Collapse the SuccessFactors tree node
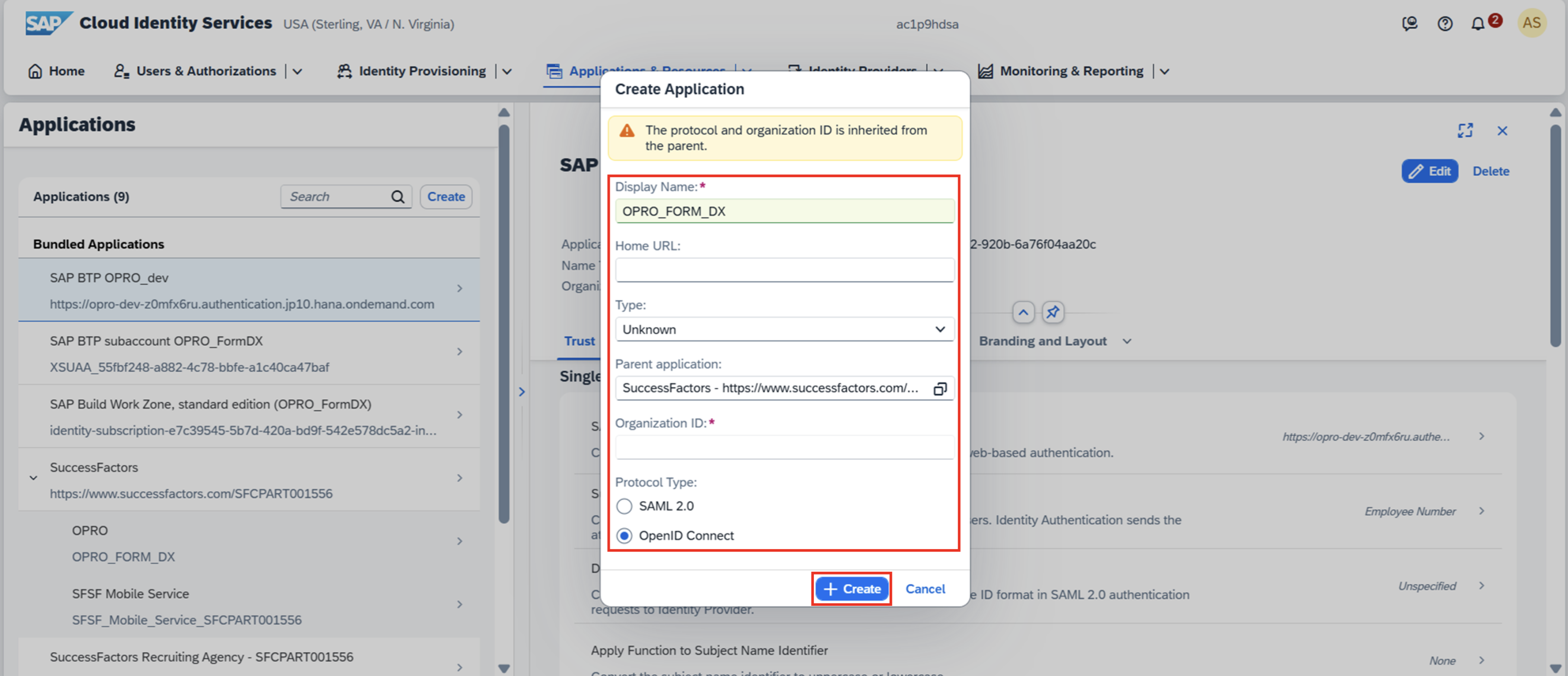This screenshot has height=676, width=1568. 34,478
